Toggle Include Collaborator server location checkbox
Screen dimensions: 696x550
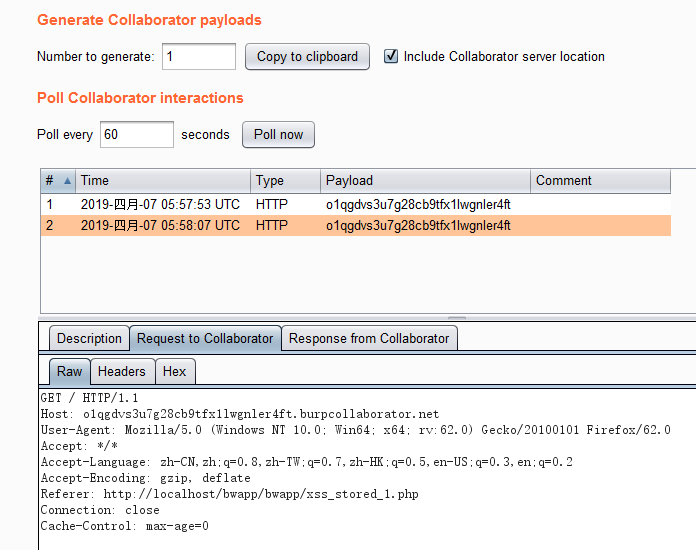391,57
